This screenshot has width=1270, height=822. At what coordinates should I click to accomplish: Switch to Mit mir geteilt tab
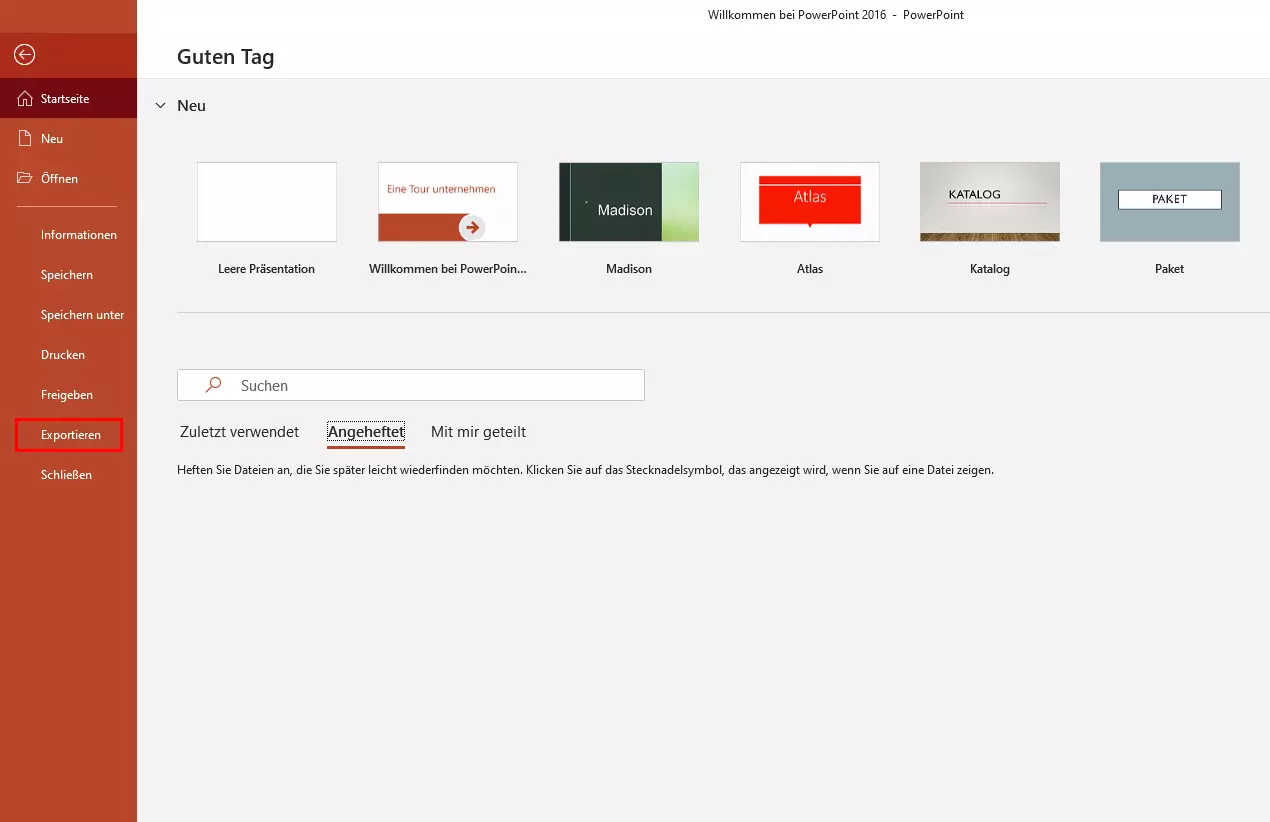478,432
